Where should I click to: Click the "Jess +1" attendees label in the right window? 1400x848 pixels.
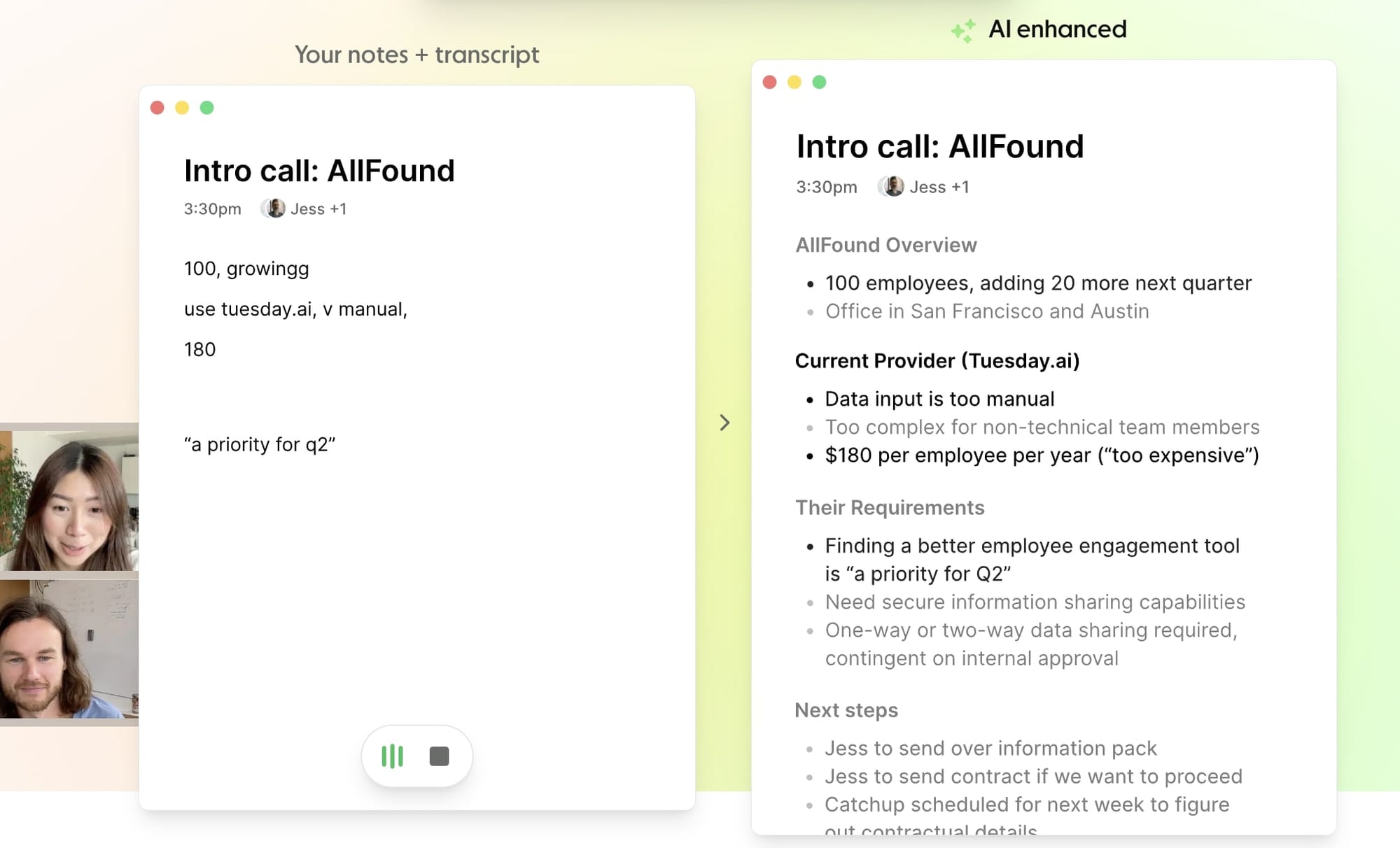pyautogui.click(x=939, y=188)
